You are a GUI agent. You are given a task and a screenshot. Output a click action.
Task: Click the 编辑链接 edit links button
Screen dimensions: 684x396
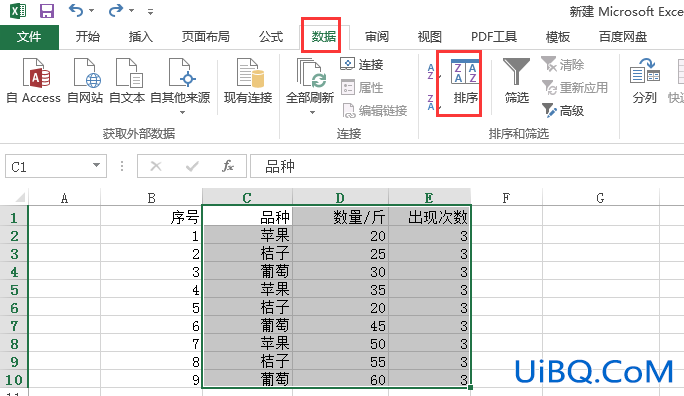[x=374, y=111]
